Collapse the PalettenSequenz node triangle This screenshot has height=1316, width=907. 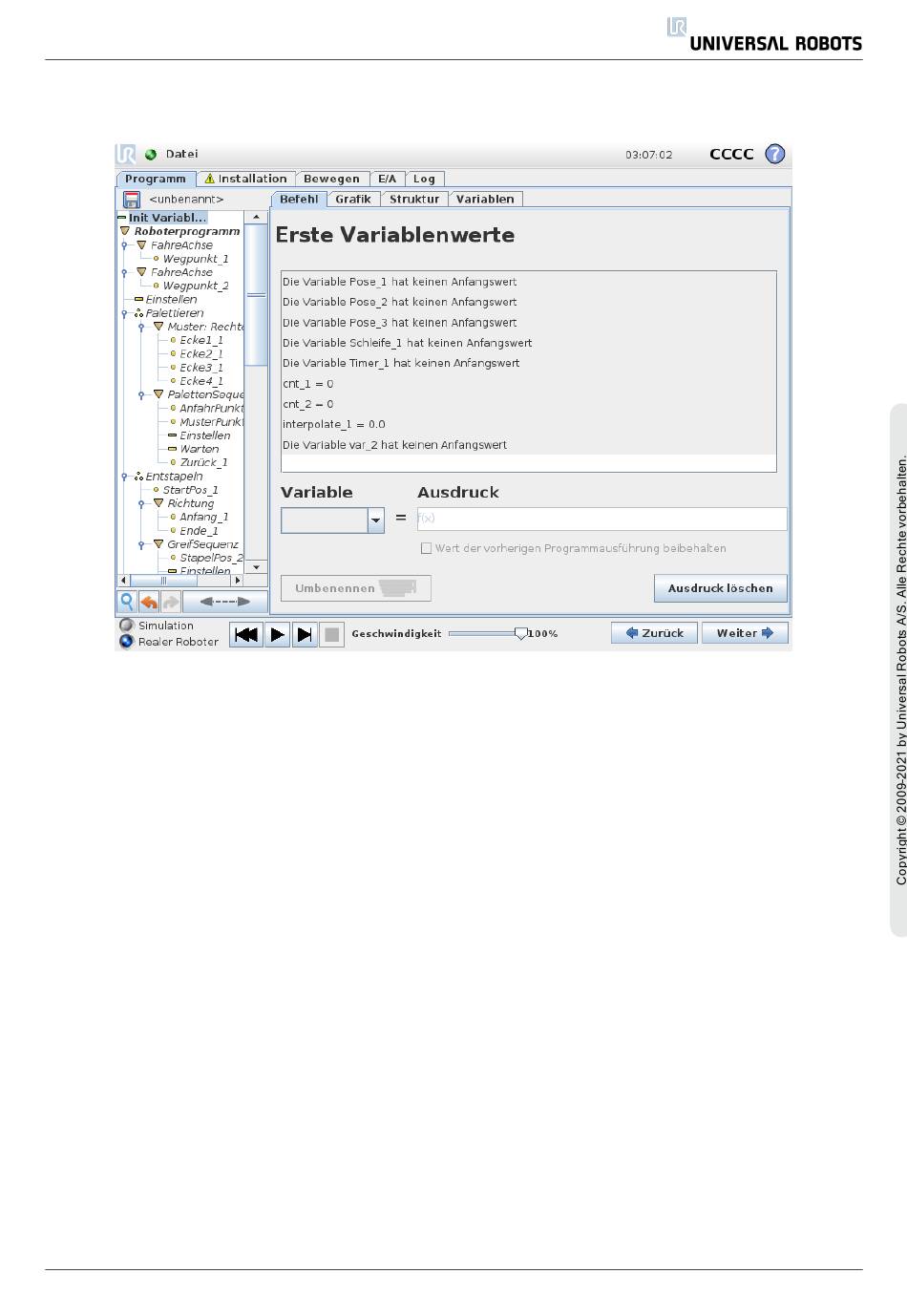coord(158,394)
